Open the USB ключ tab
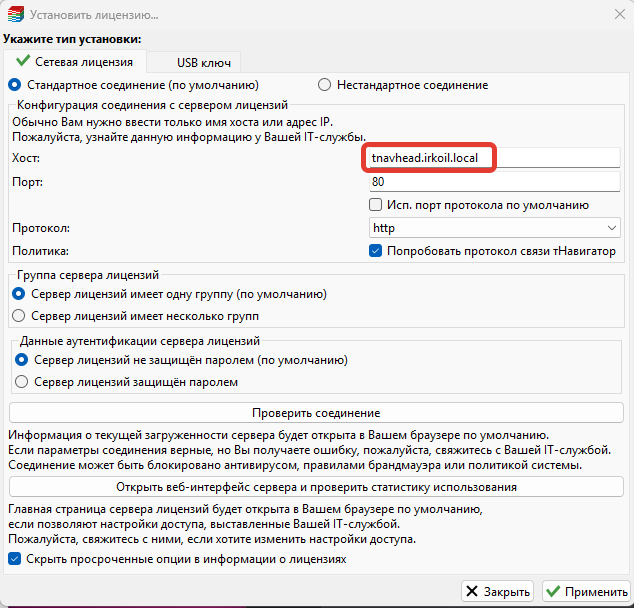Screen dimensions: 634x608 [x=194, y=63]
